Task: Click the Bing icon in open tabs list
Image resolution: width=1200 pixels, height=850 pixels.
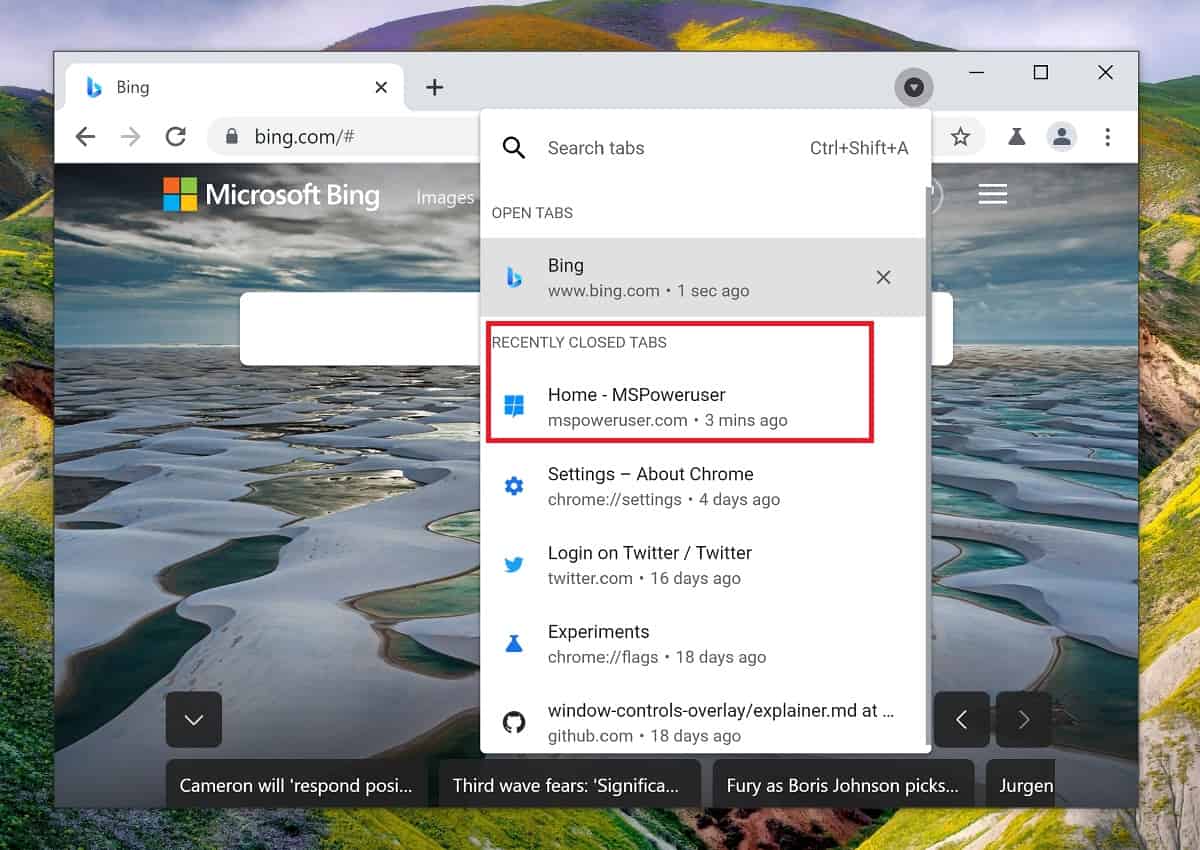Action: pos(514,277)
